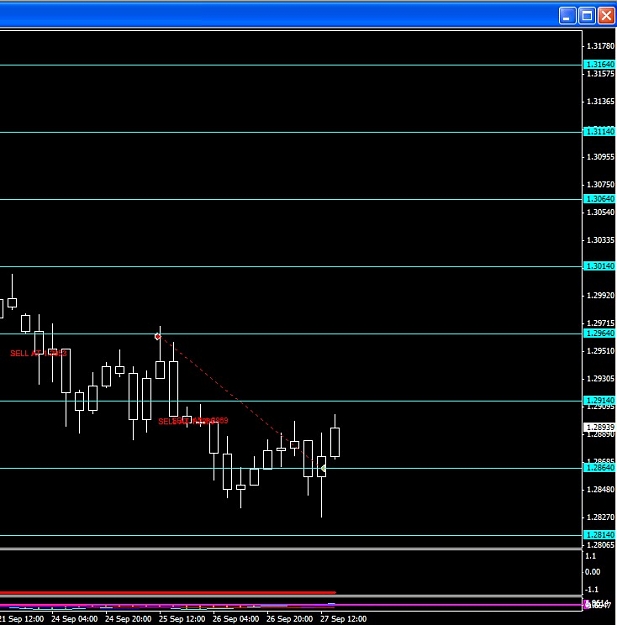Click the 26 Sep 20:00 time label

pyautogui.click(x=289, y=619)
